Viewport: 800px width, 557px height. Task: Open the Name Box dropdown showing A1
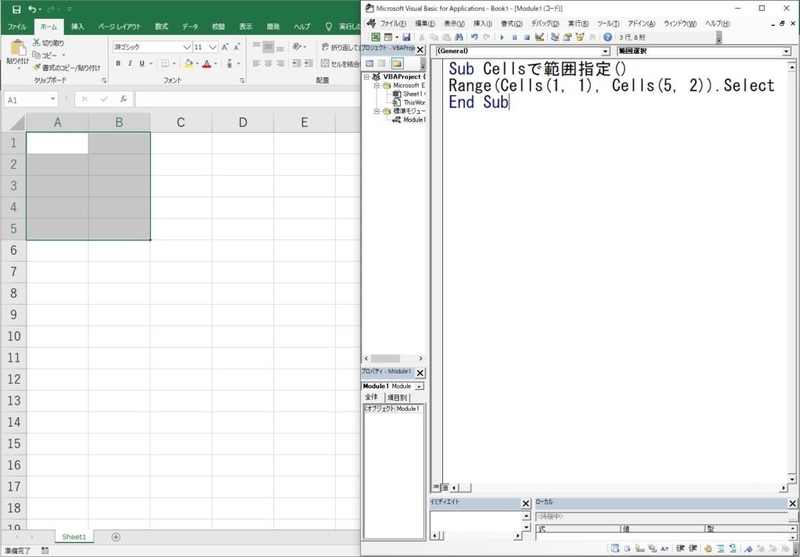coord(53,99)
